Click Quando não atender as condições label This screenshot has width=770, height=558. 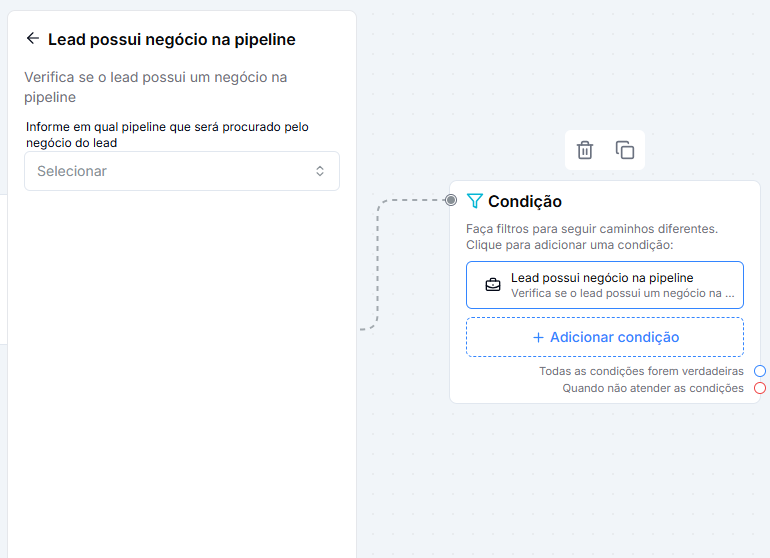(653, 388)
